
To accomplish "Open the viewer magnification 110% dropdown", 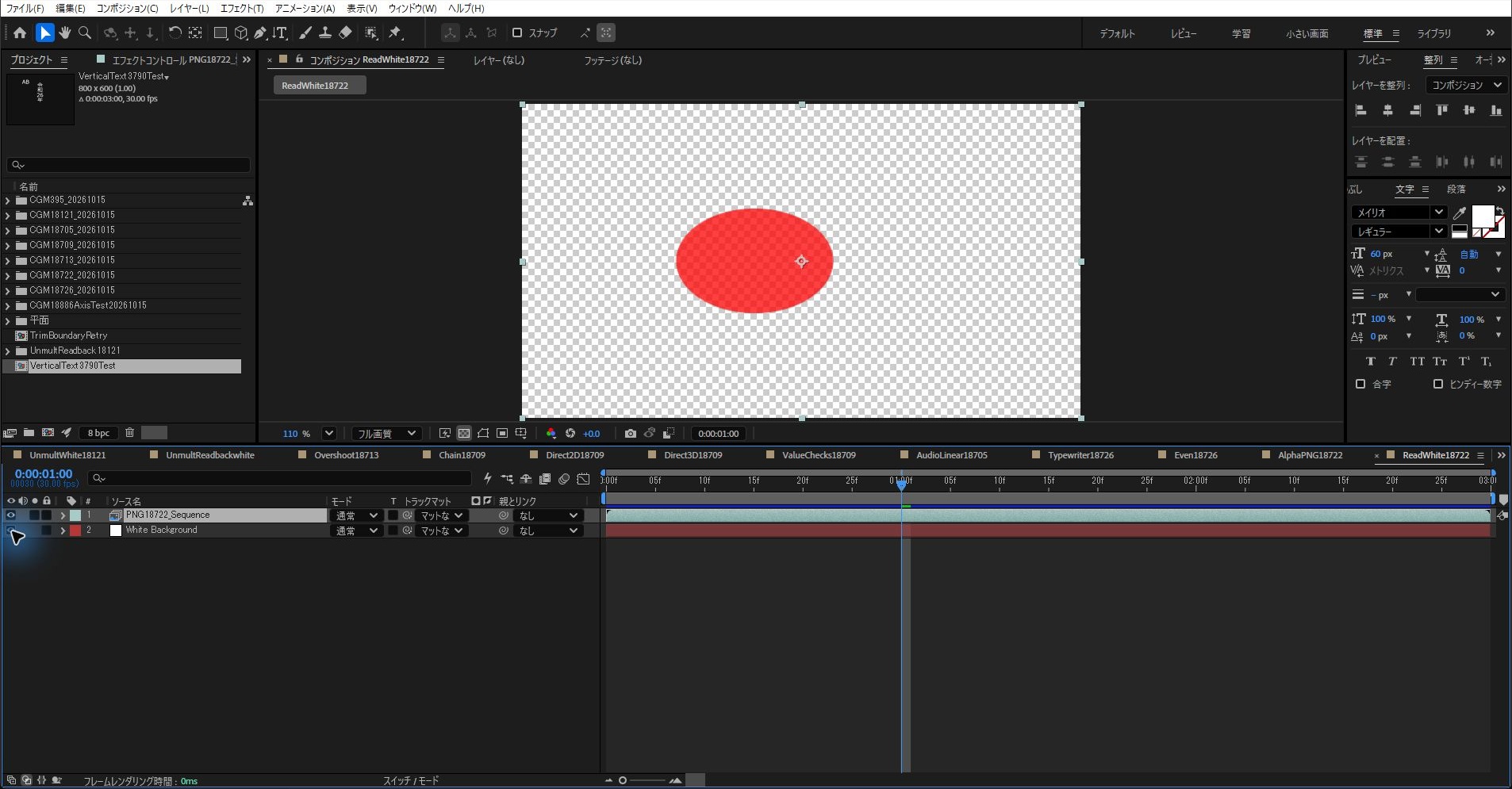I will click(328, 434).
